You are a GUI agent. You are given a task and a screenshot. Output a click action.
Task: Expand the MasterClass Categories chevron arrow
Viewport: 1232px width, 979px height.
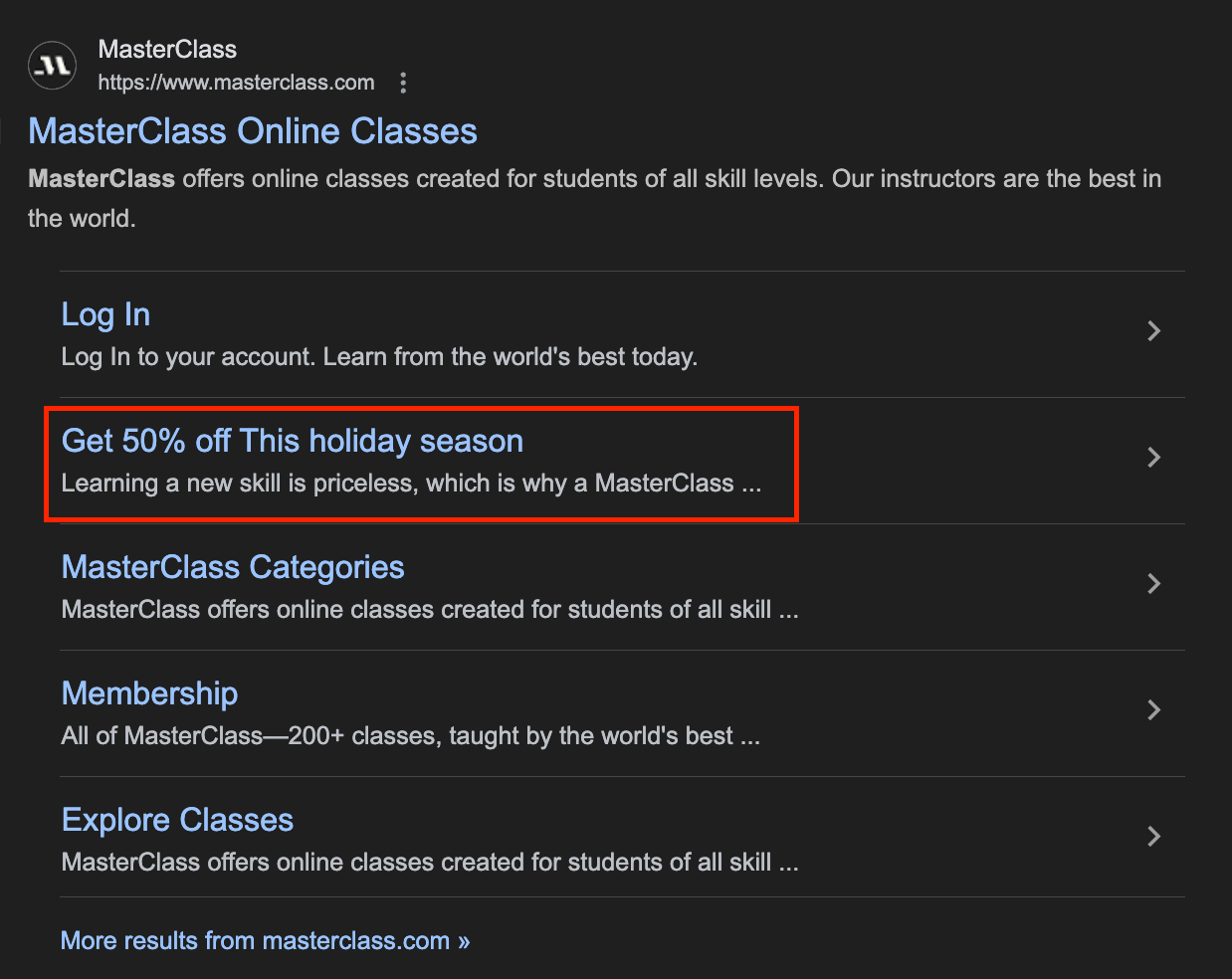click(x=1153, y=584)
